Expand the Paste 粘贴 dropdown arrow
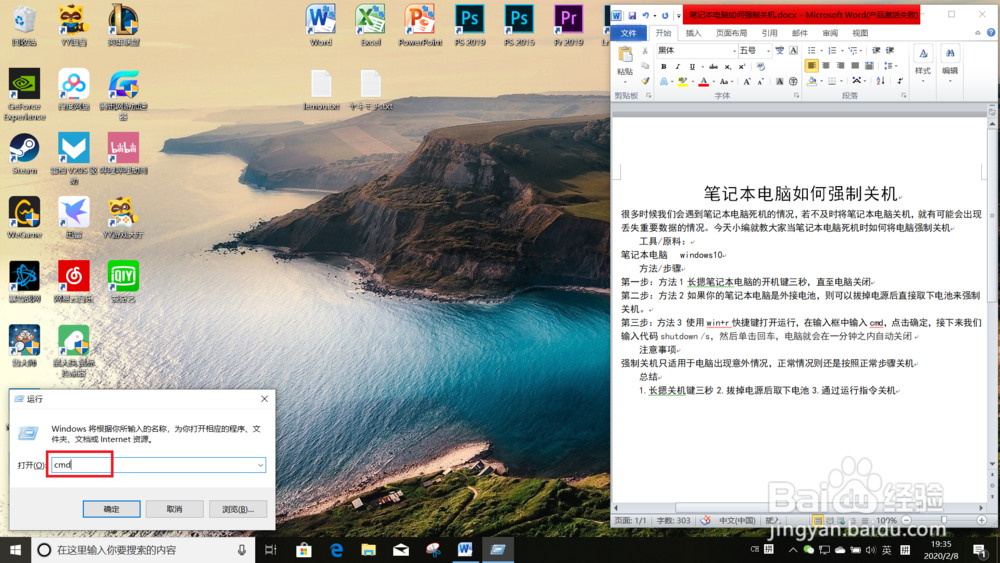Screen dimensions: 1000x563 (625, 82)
